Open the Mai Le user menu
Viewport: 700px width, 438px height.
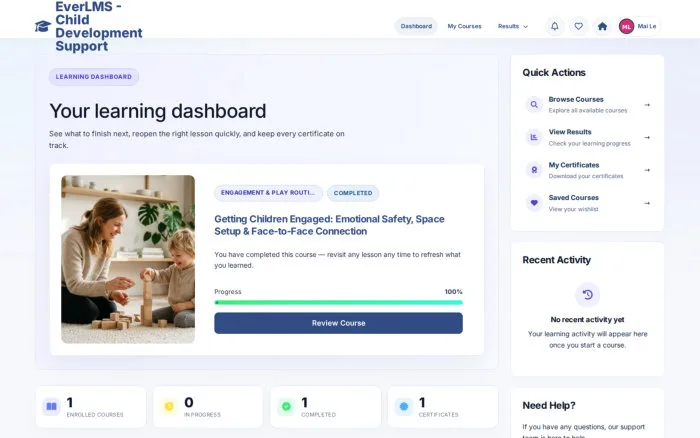[x=639, y=26]
